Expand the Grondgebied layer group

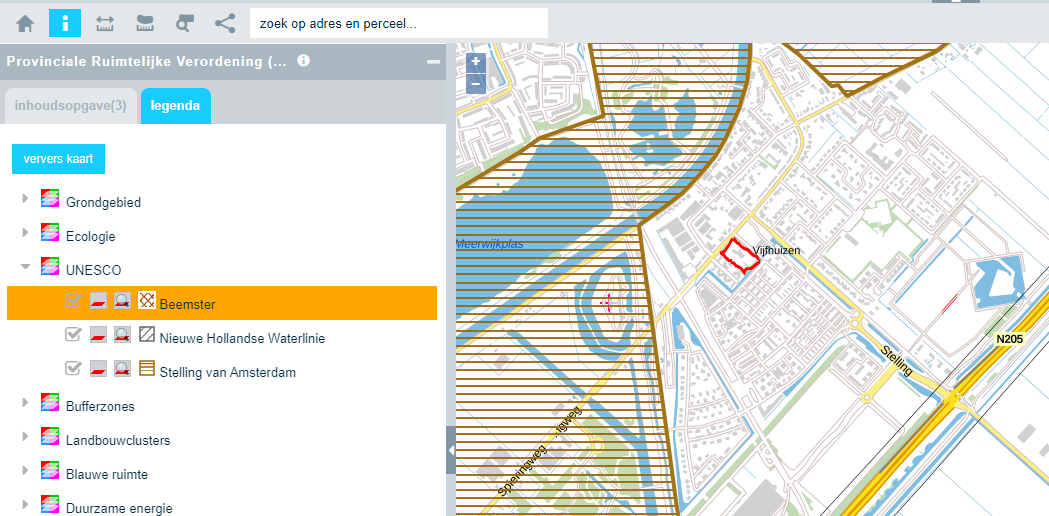point(26,200)
